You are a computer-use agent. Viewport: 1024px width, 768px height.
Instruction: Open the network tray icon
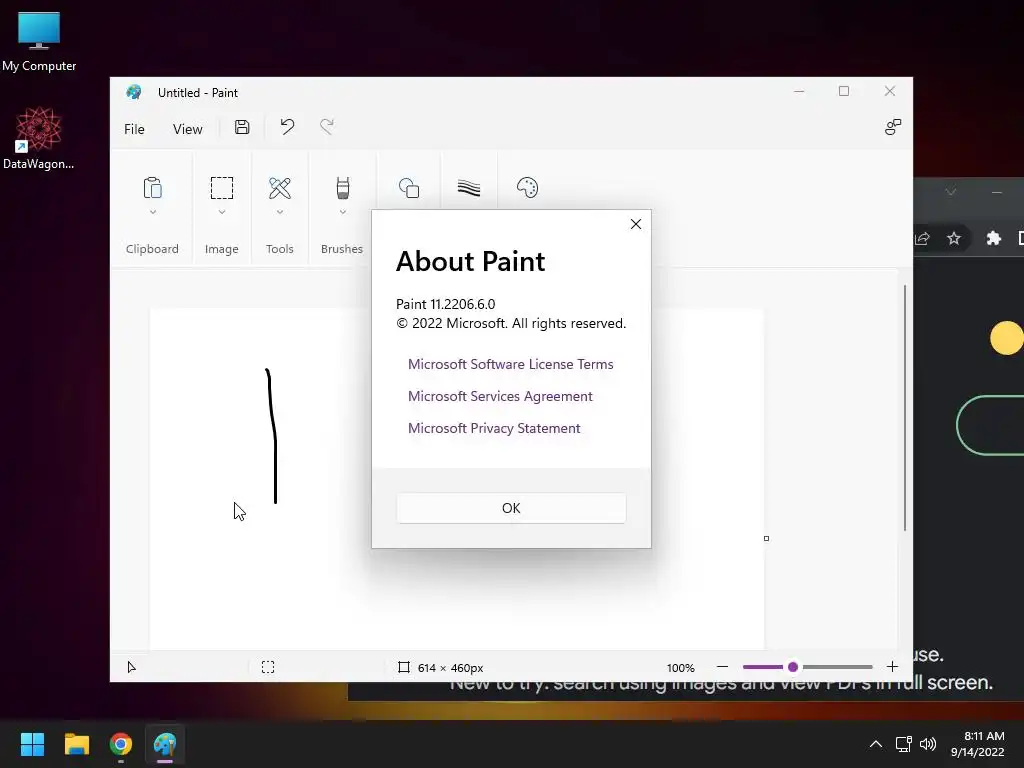(x=903, y=744)
